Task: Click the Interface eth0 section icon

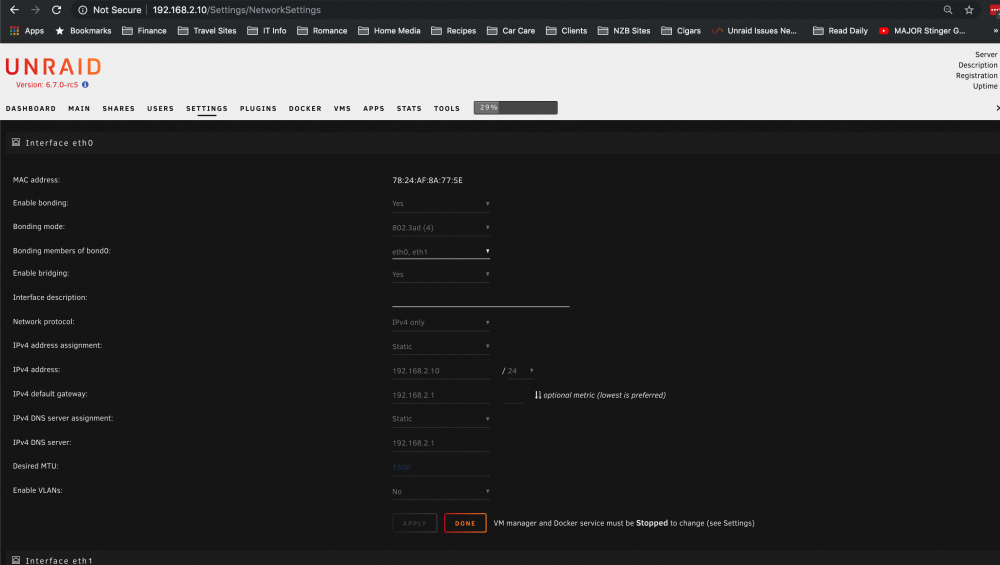Action: coord(16,142)
